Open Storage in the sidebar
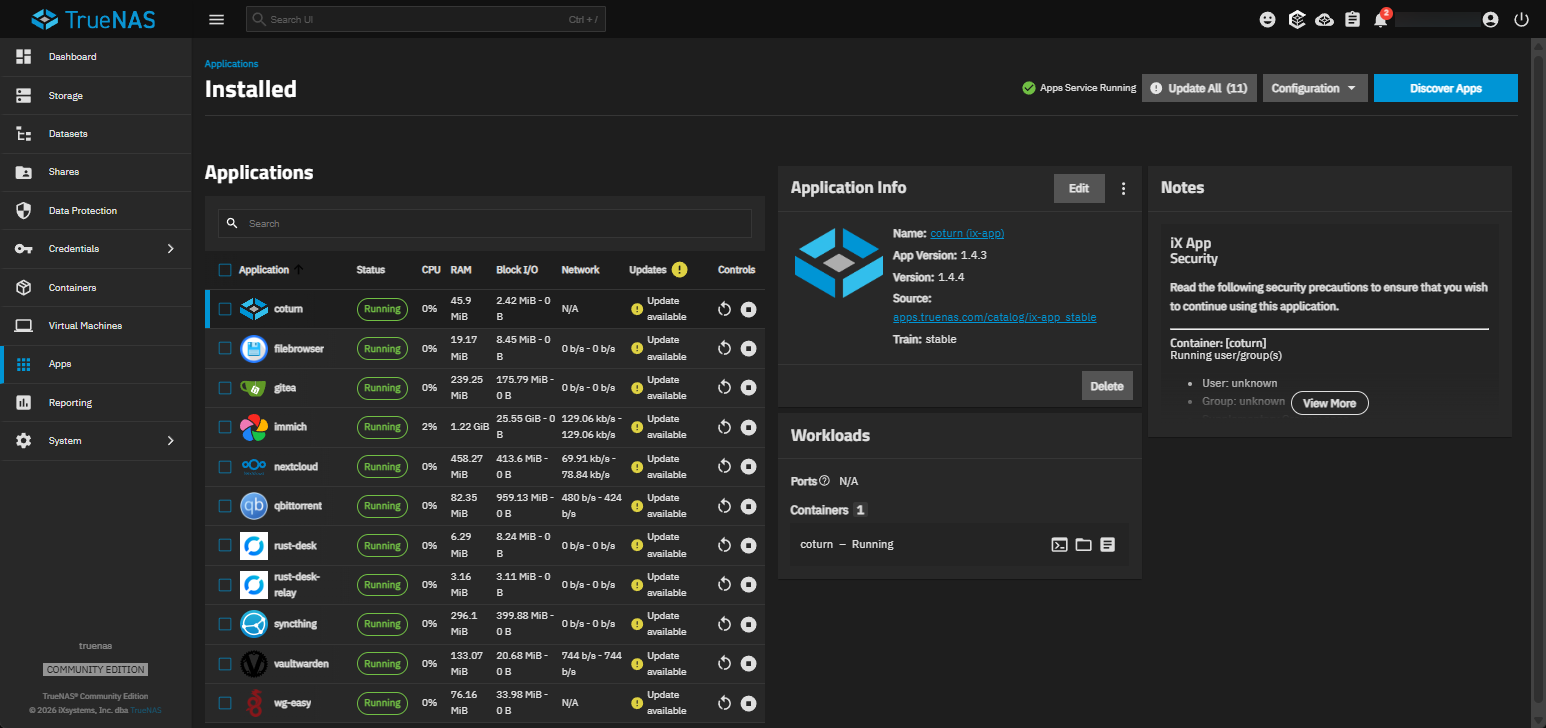Viewport: 1546px width, 728px height. (x=95, y=96)
